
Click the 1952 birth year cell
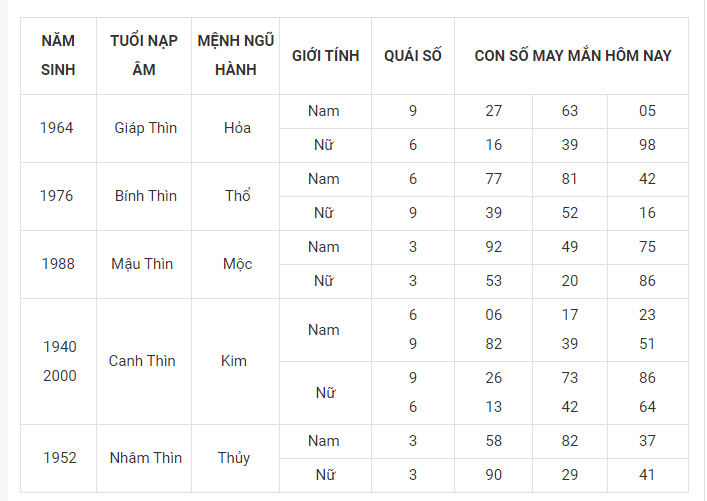click(x=58, y=458)
